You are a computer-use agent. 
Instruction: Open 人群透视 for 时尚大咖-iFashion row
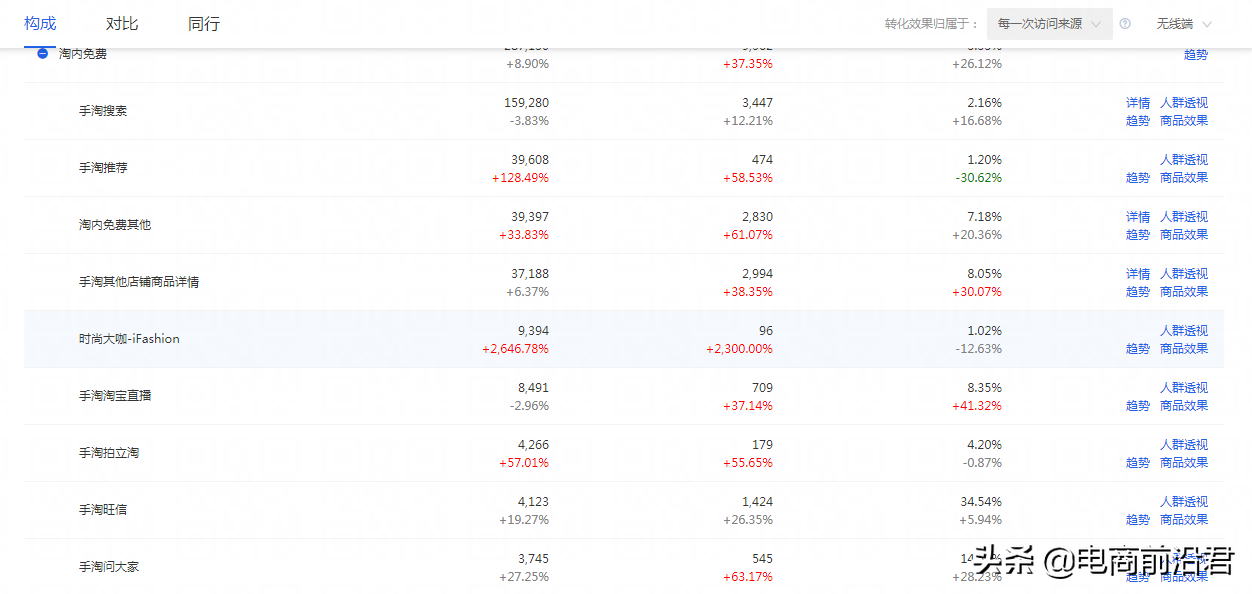coord(1184,331)
